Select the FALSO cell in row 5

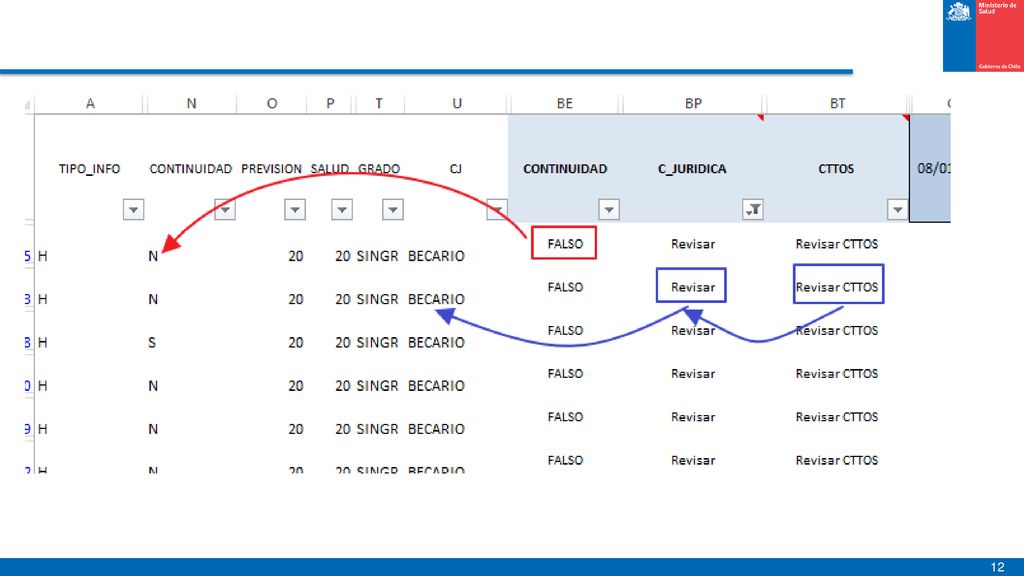coord(564,243)
